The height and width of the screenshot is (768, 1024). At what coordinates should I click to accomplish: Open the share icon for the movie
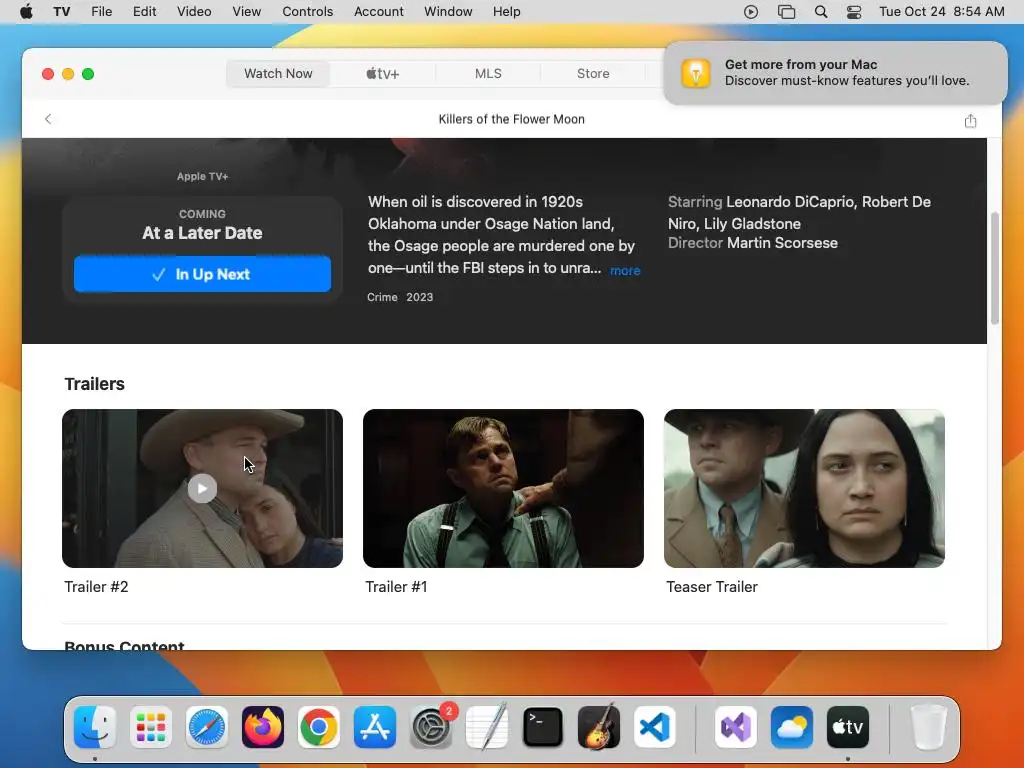970,120
